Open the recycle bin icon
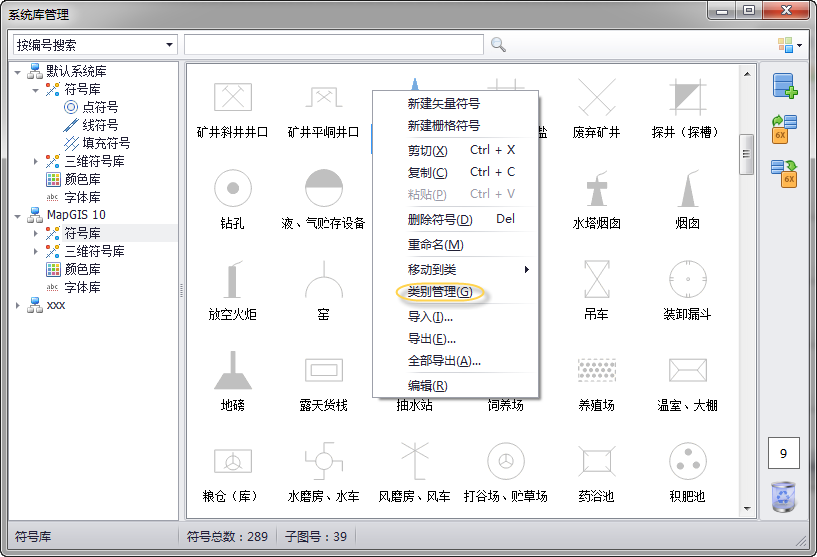Viewport: 817px width, 557px height. click(783, 495)
